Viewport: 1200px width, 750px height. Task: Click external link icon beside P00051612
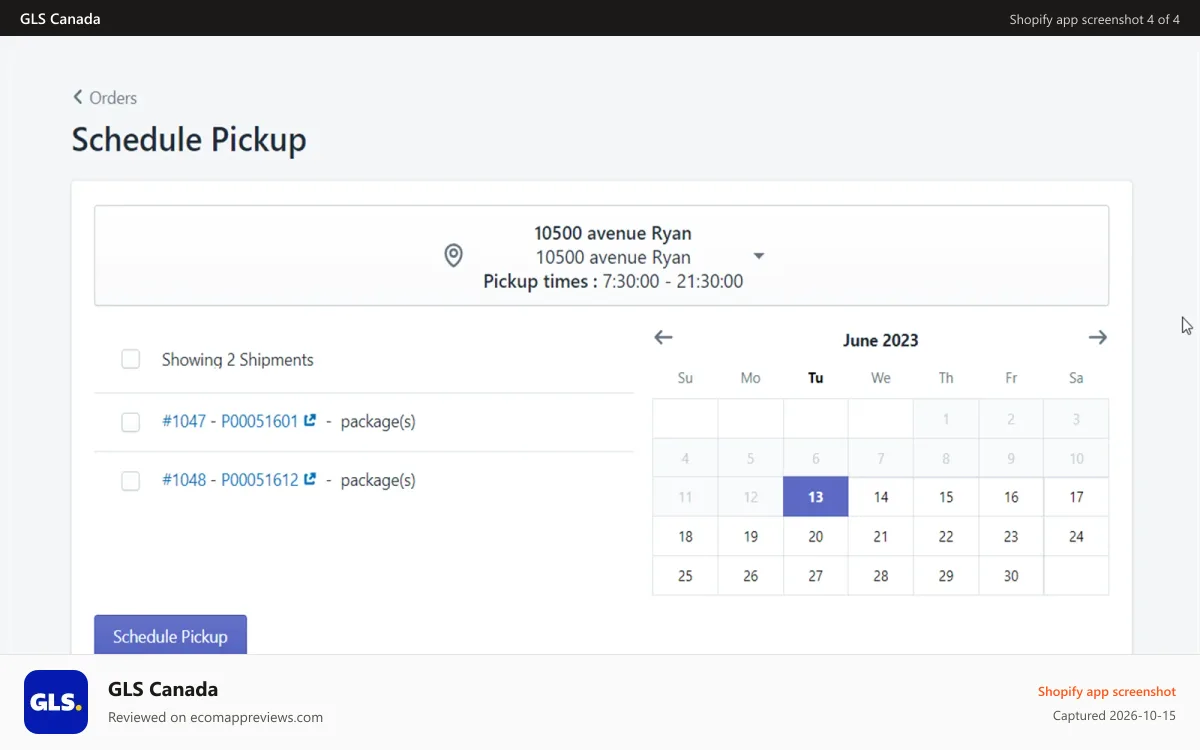310,479
